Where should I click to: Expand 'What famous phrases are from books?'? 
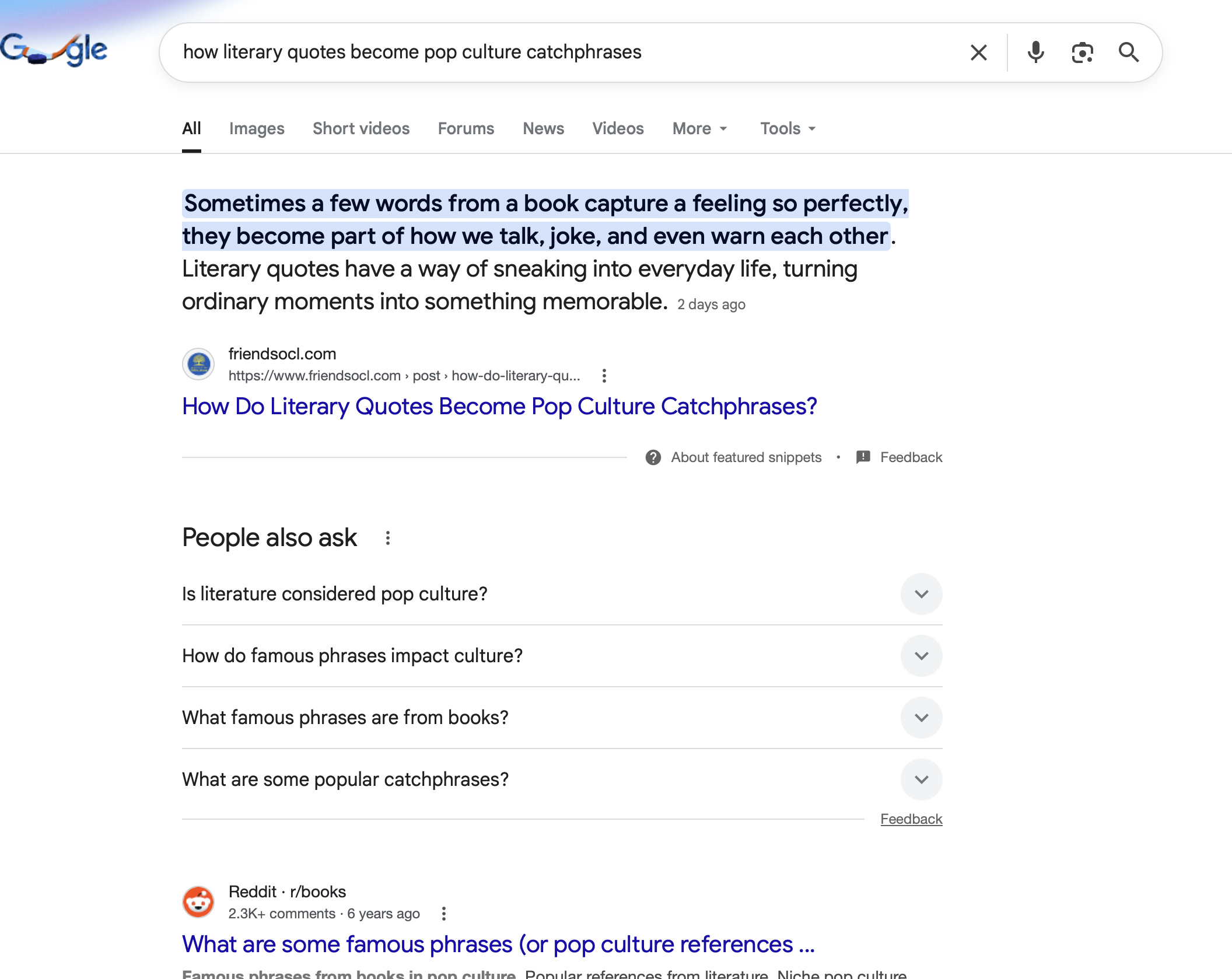(x=562, y=718)
